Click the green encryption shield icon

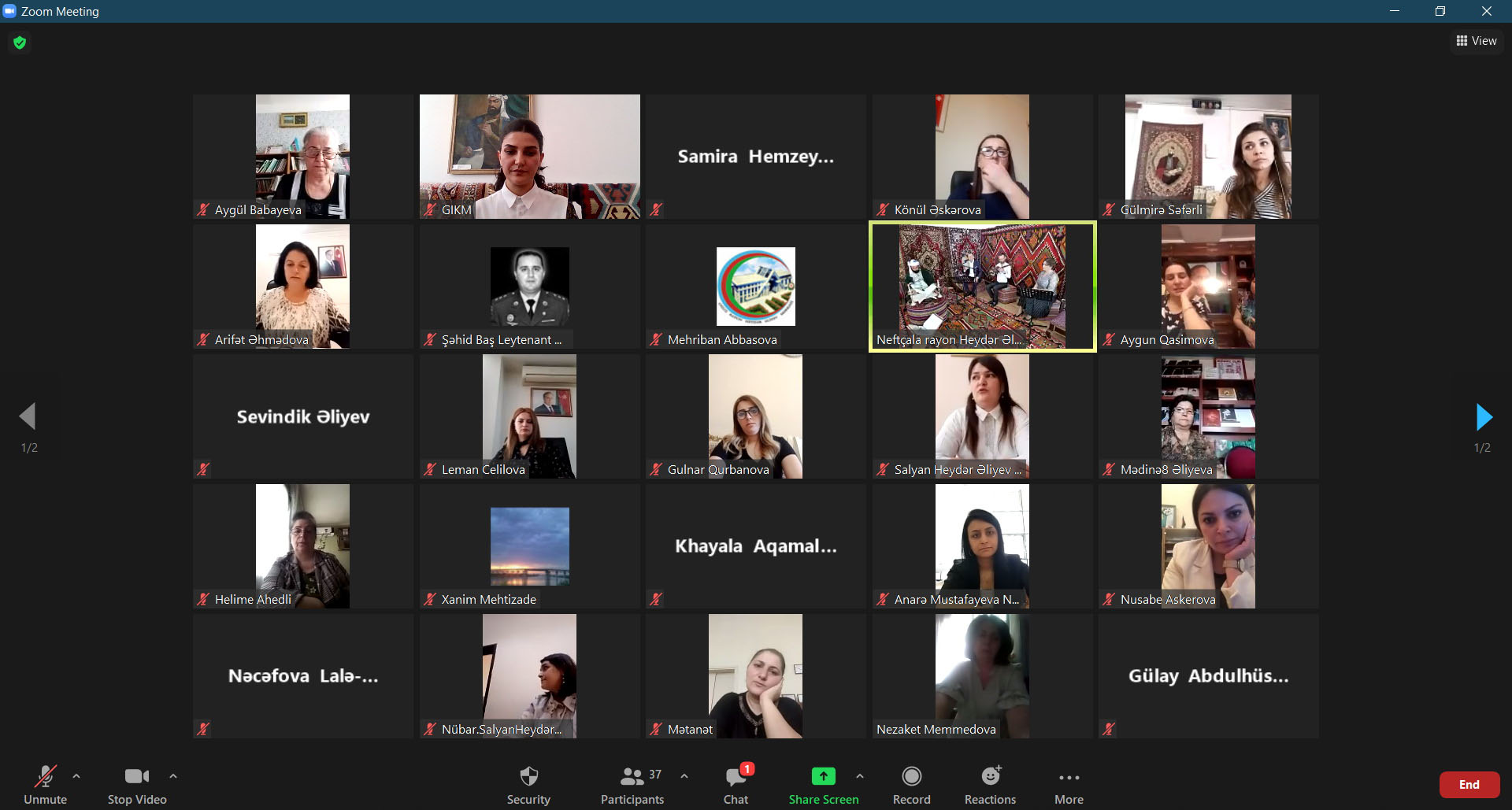[x=20, y=43]
